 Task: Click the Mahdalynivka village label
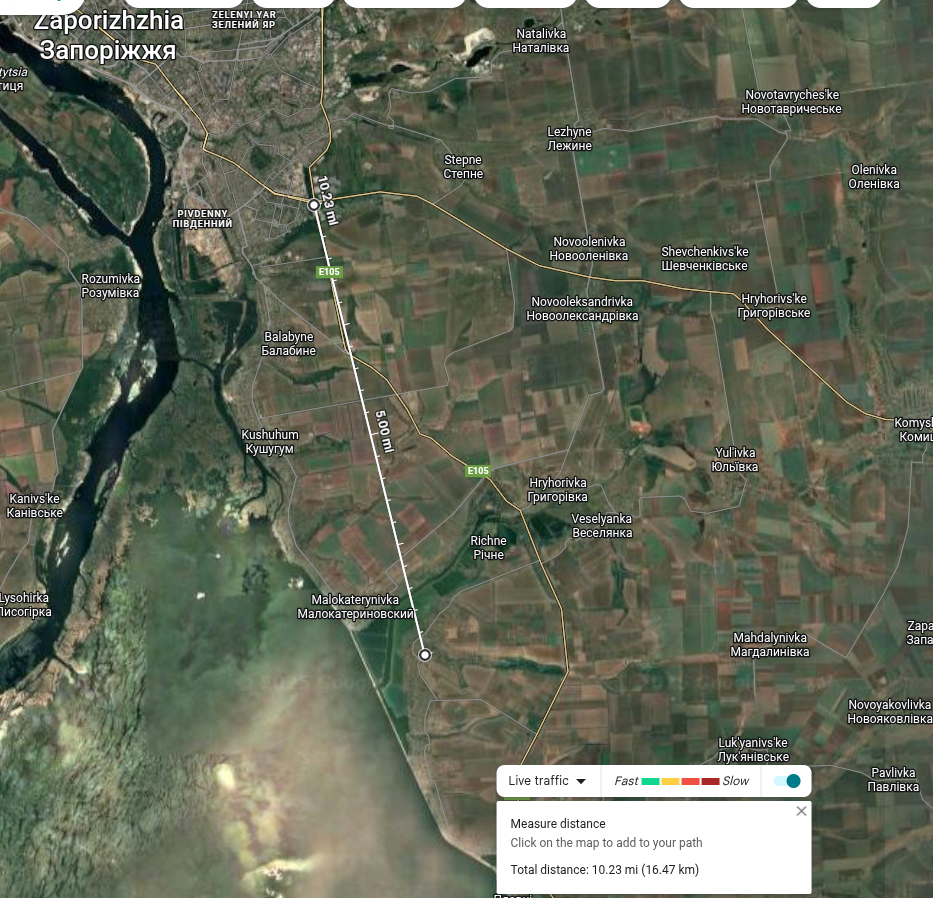(770, 644)
